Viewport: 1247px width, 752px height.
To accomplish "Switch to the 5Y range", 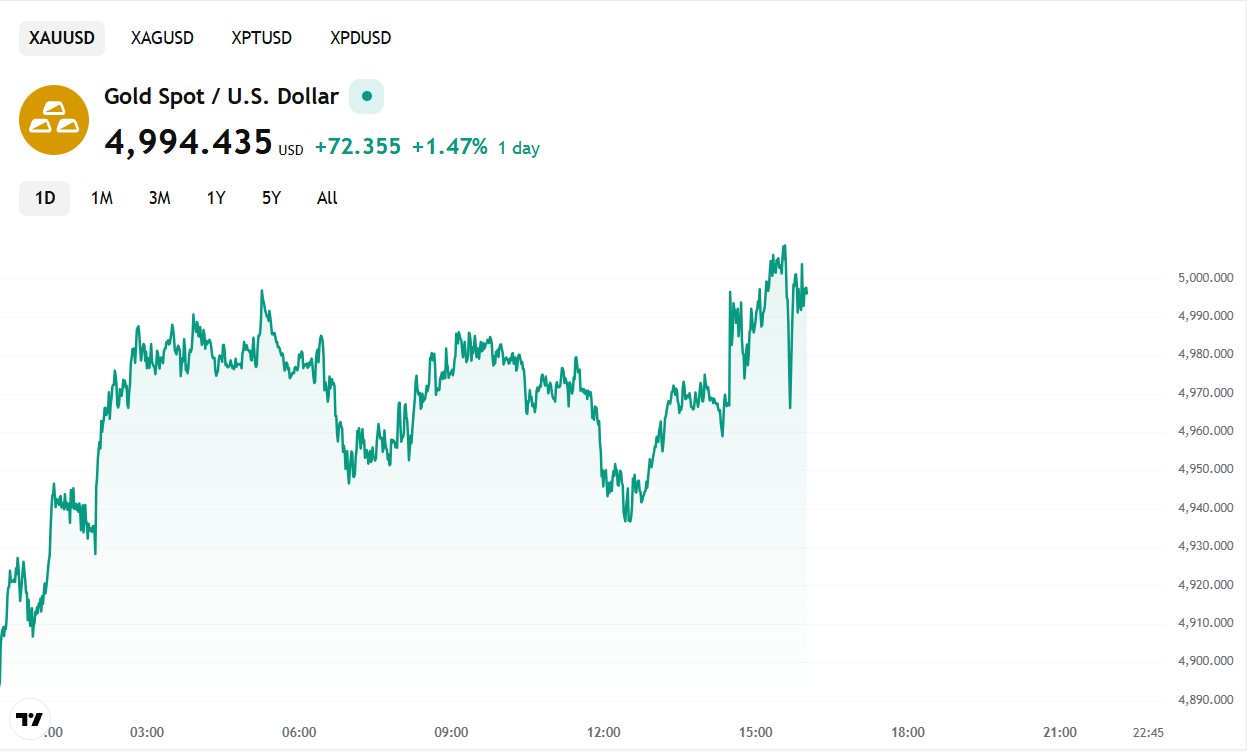I will pyautogui.click(x=269, y=198).
